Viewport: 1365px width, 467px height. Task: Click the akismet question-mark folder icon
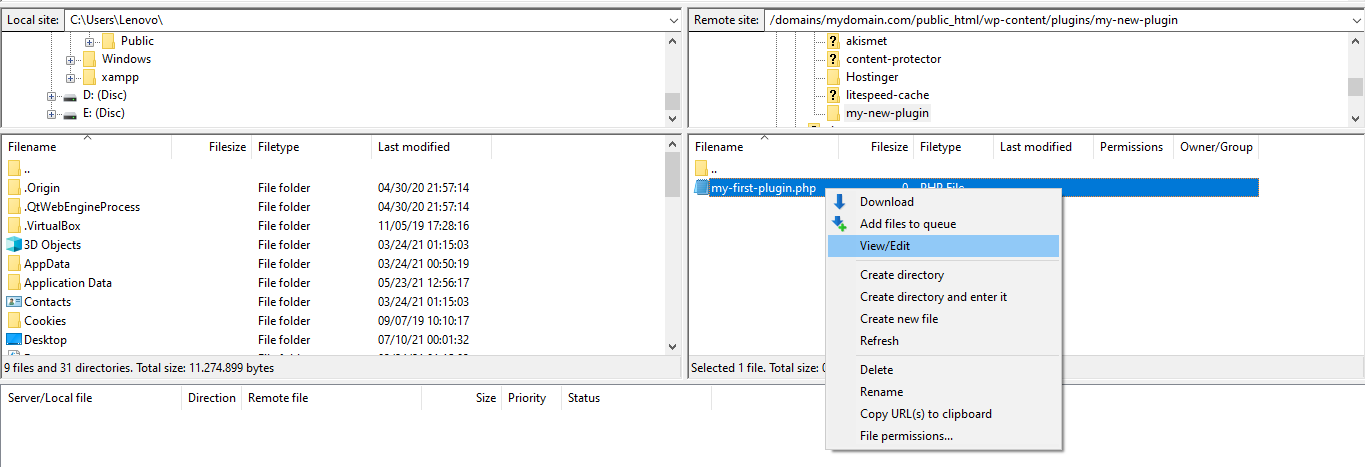tap(832, 41)
